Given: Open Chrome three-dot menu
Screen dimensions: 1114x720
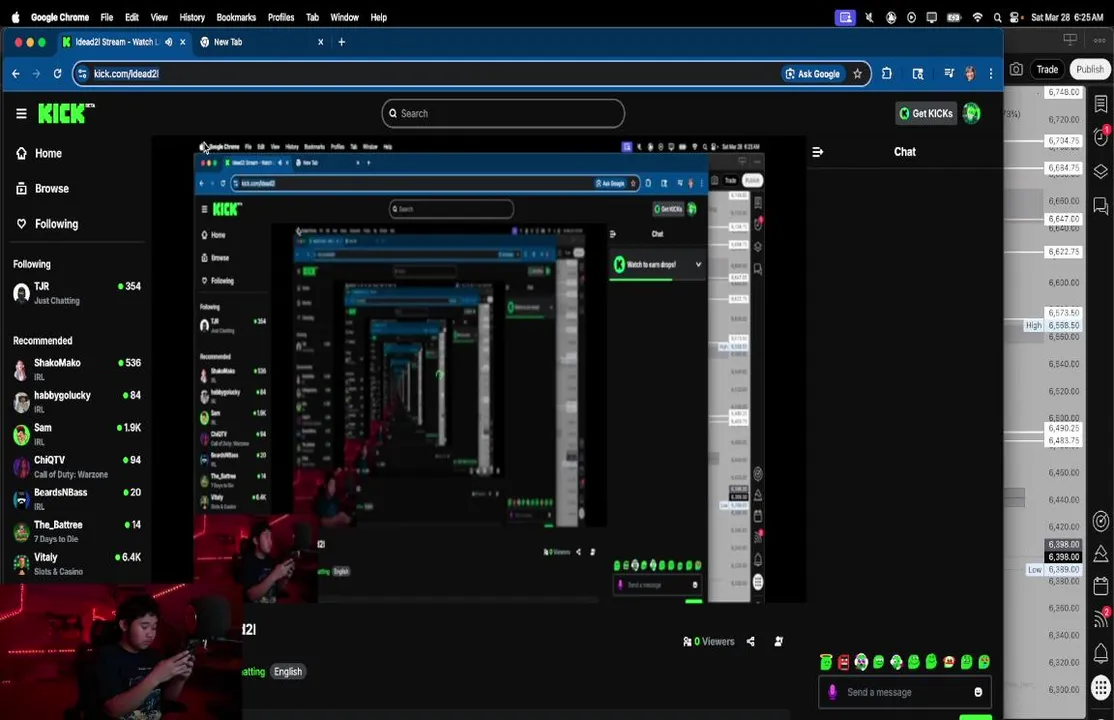Looking at the screenshot, I should pos(991,74).
